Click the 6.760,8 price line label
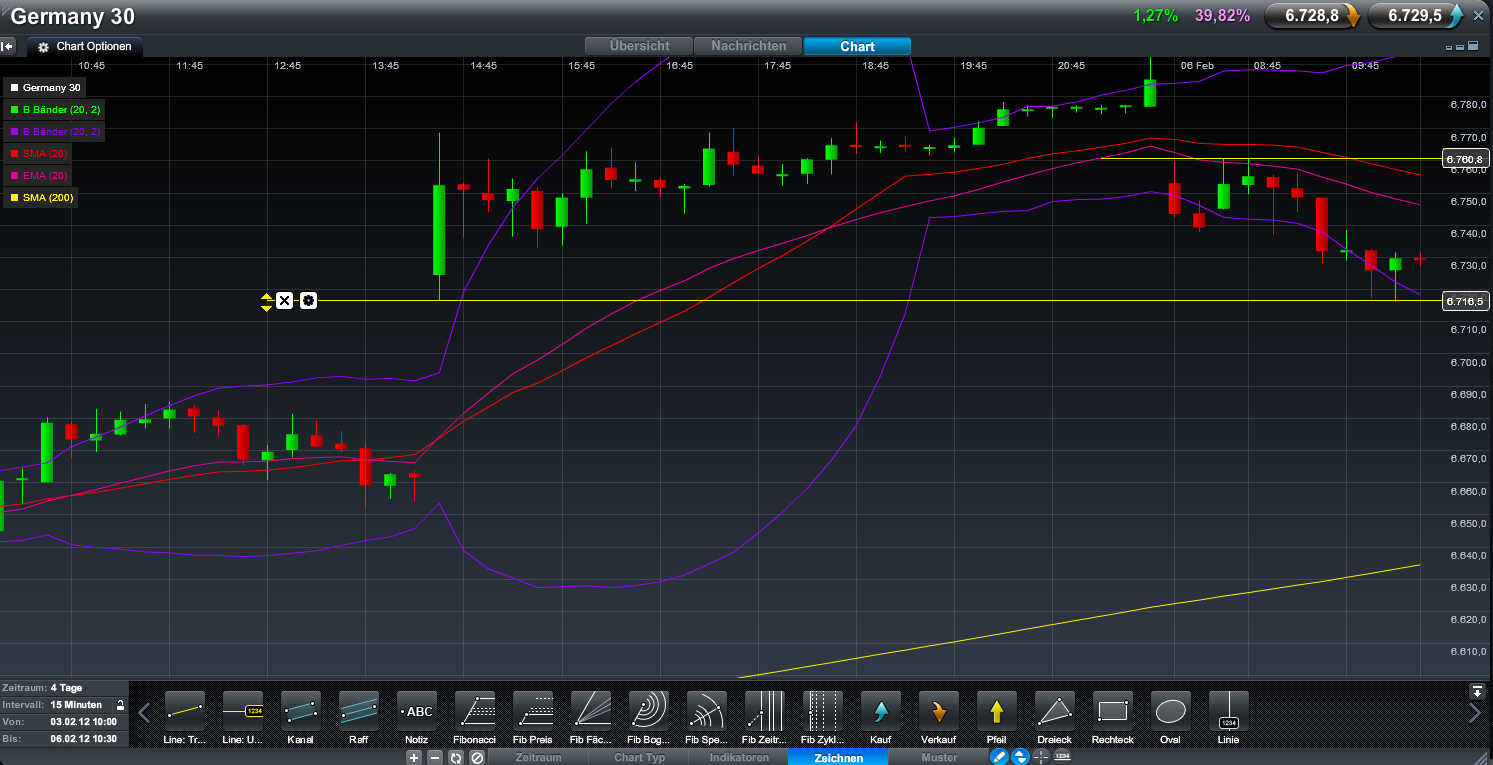The height and width of the screenshot is (765, 1493). 1466,159
